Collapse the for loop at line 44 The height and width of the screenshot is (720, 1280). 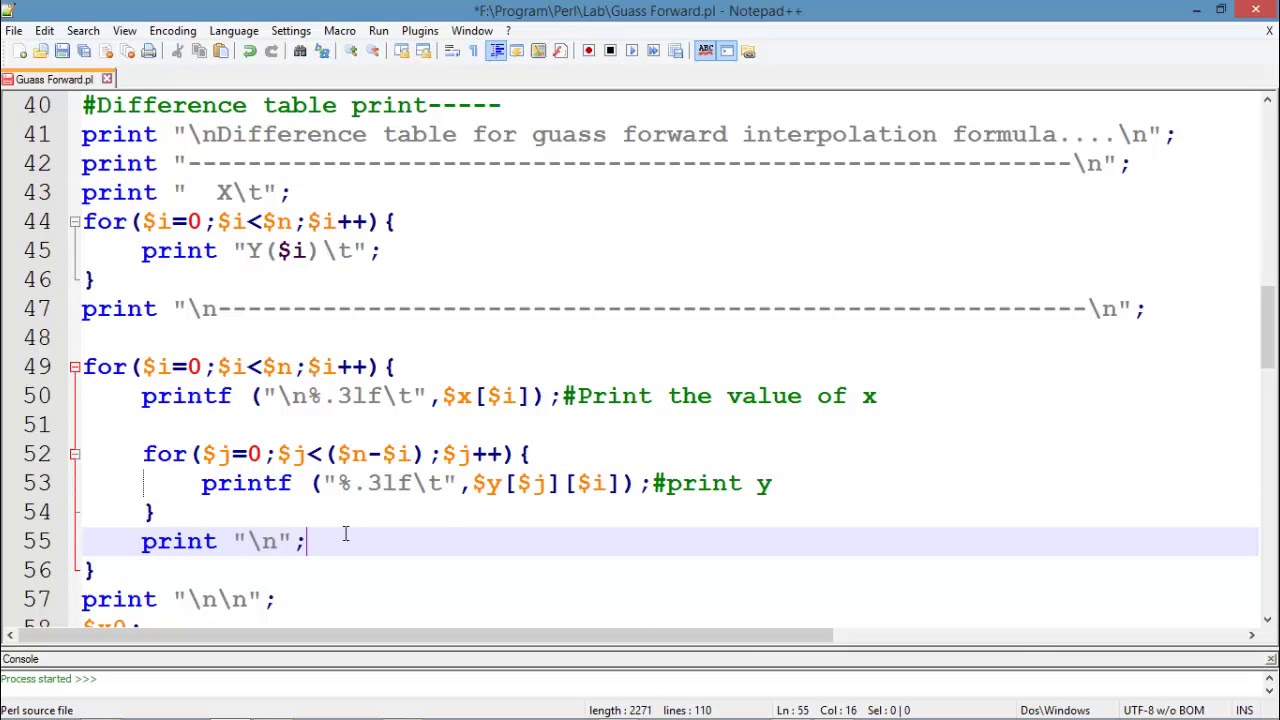pyautogui.click(x=75, y=221)
